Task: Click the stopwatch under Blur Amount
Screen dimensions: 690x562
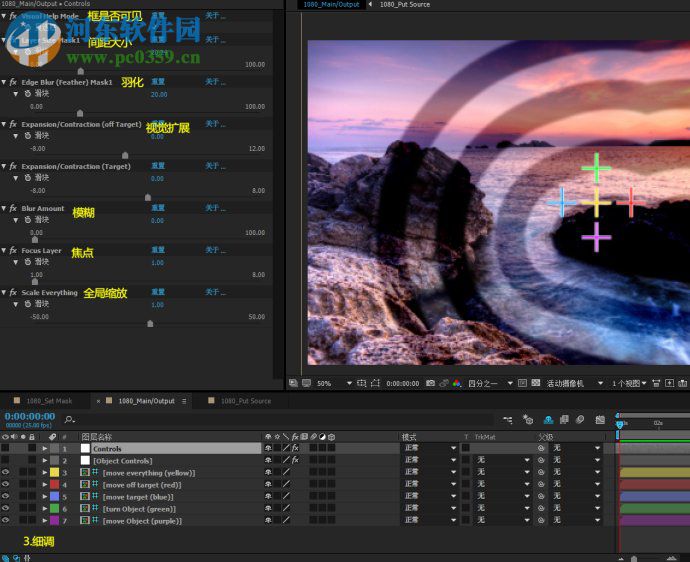Action: coord(28,220)
